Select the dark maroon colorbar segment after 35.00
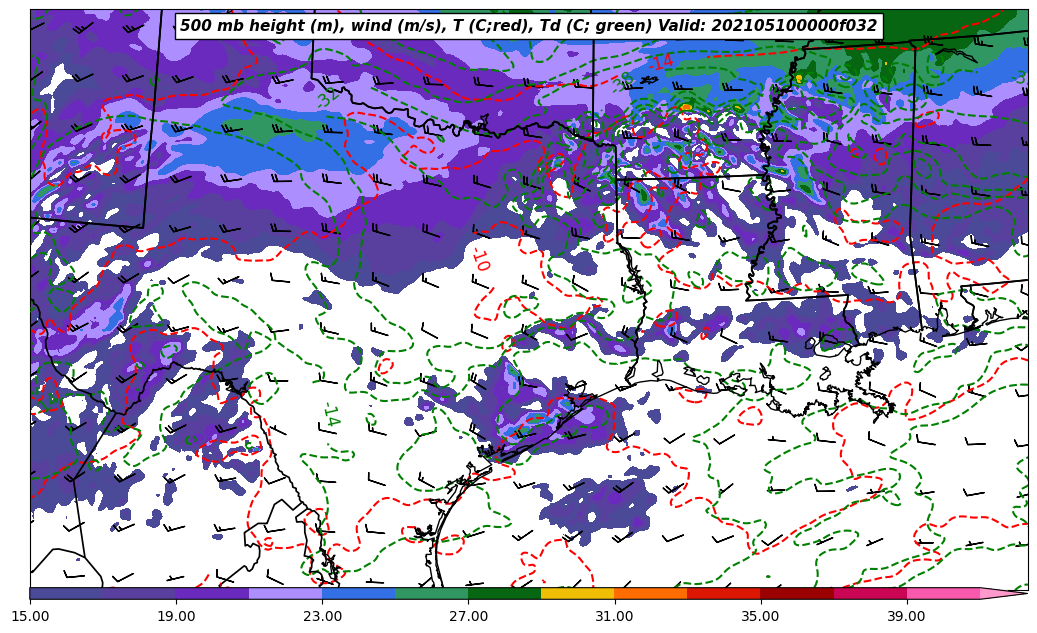The height and width of the screenshot is (633, 1037). click(x=797, y=593)
